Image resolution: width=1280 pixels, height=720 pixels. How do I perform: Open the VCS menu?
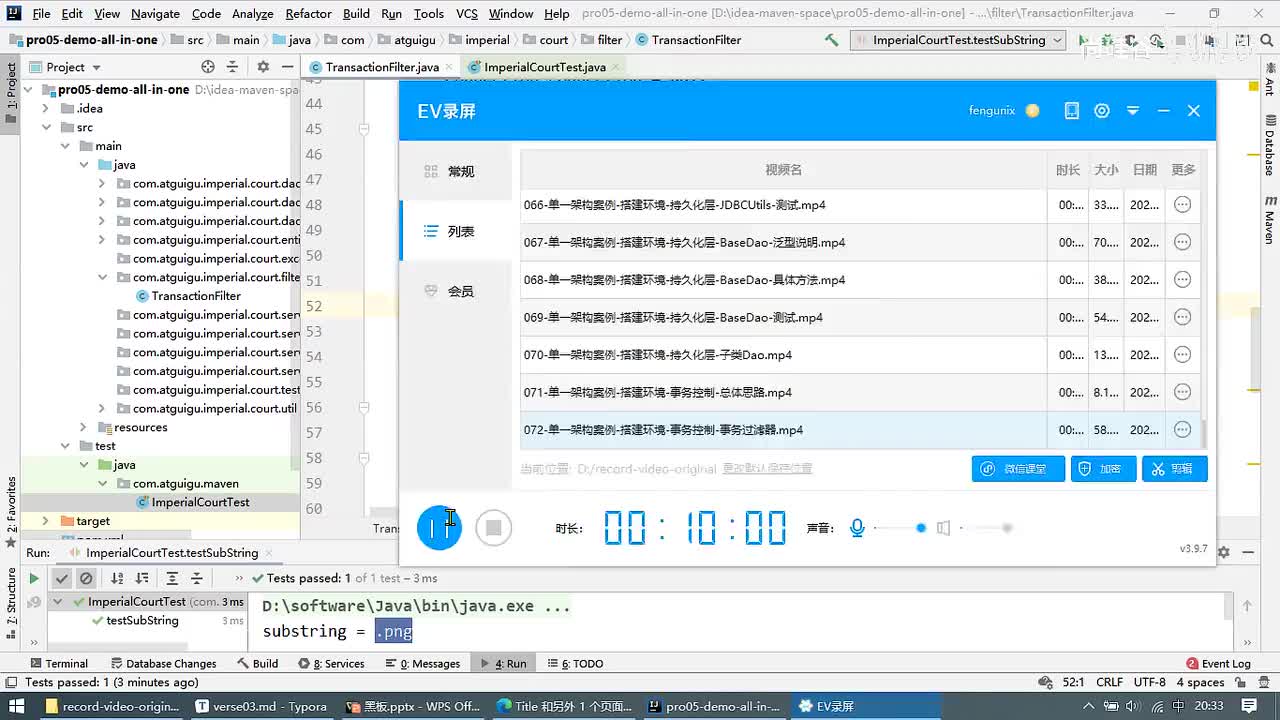(x=466, y=14)
